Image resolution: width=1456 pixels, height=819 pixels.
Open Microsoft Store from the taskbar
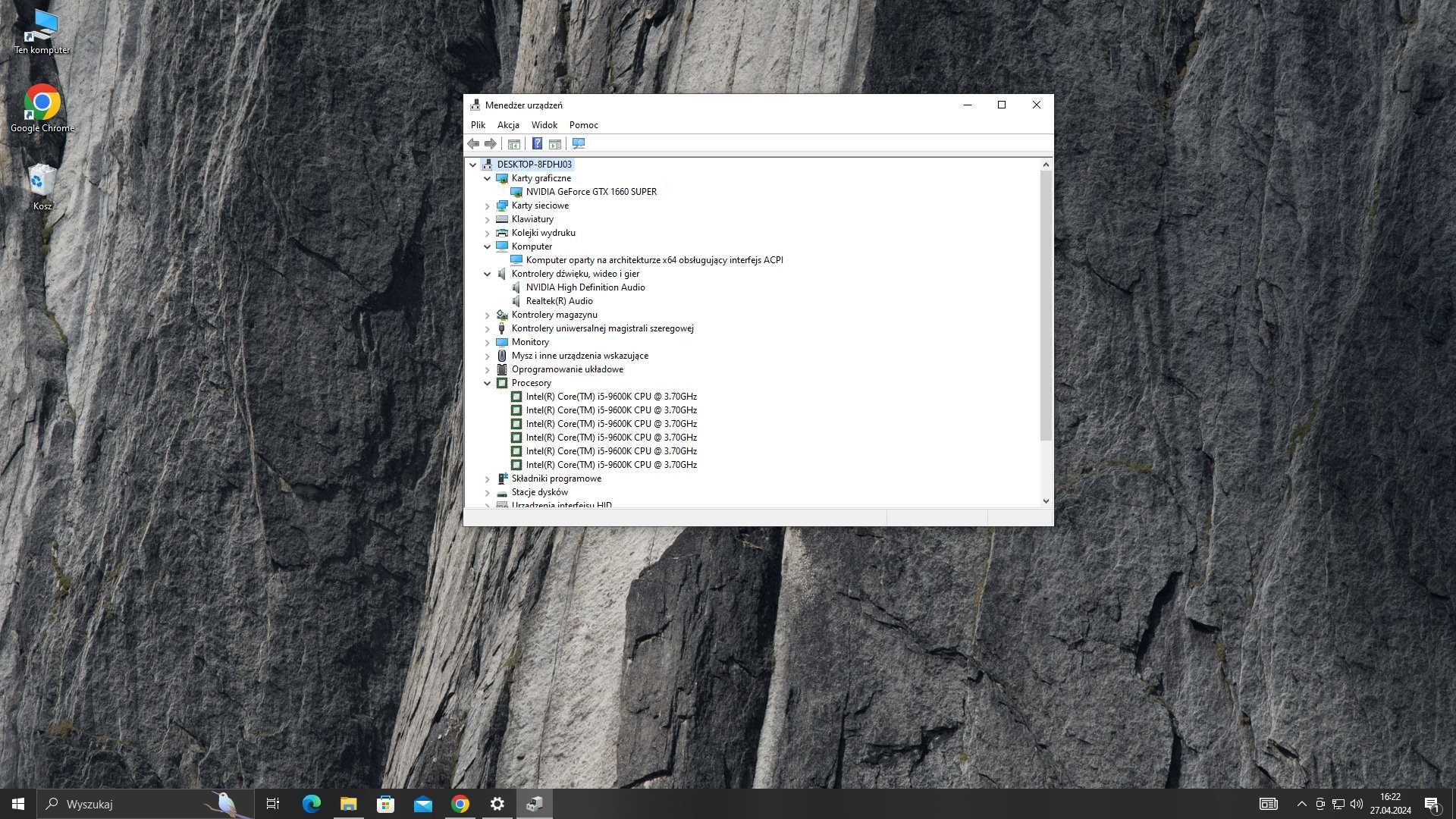click(386, 804)
